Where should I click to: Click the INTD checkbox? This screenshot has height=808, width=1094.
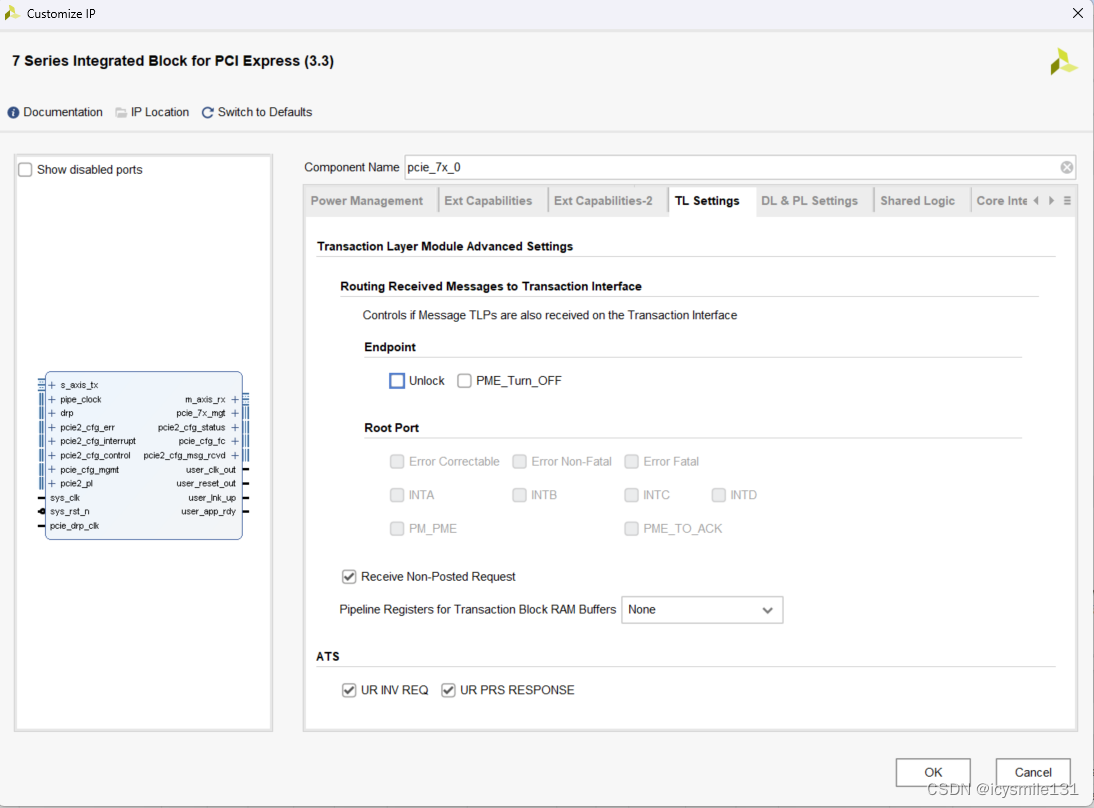coord(719,495)
